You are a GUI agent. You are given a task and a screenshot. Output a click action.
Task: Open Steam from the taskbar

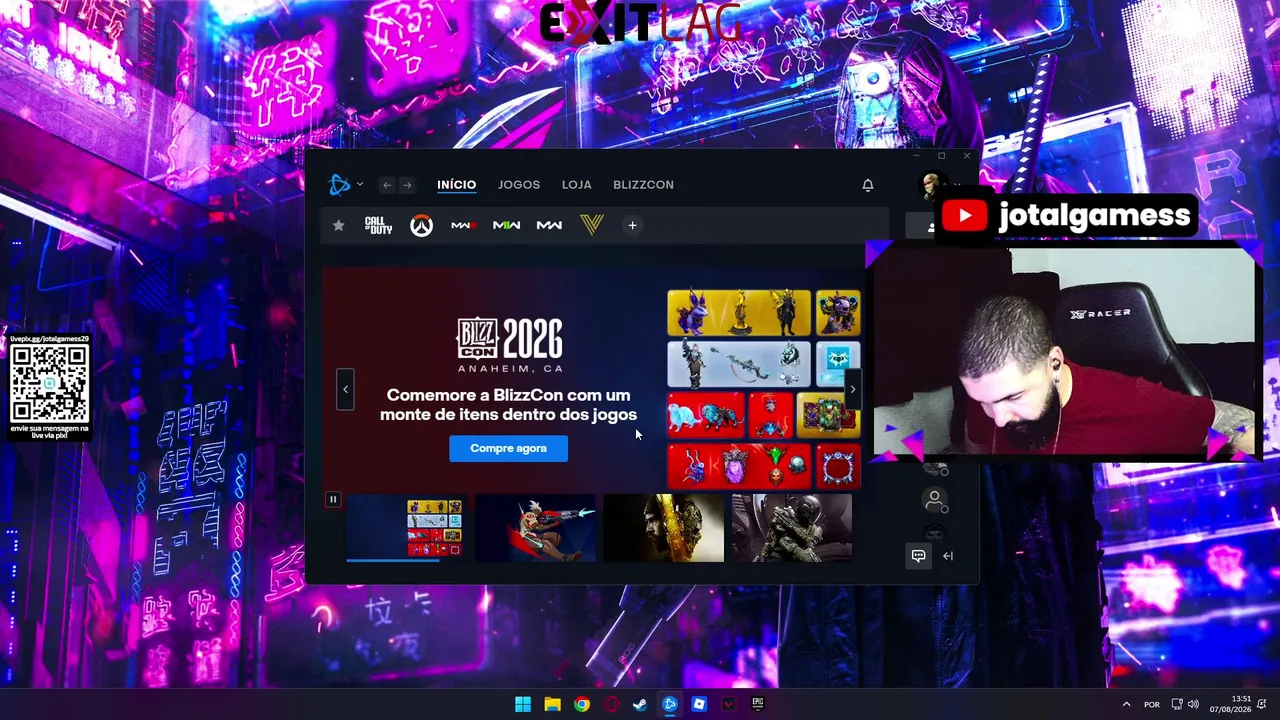(640, 704)
